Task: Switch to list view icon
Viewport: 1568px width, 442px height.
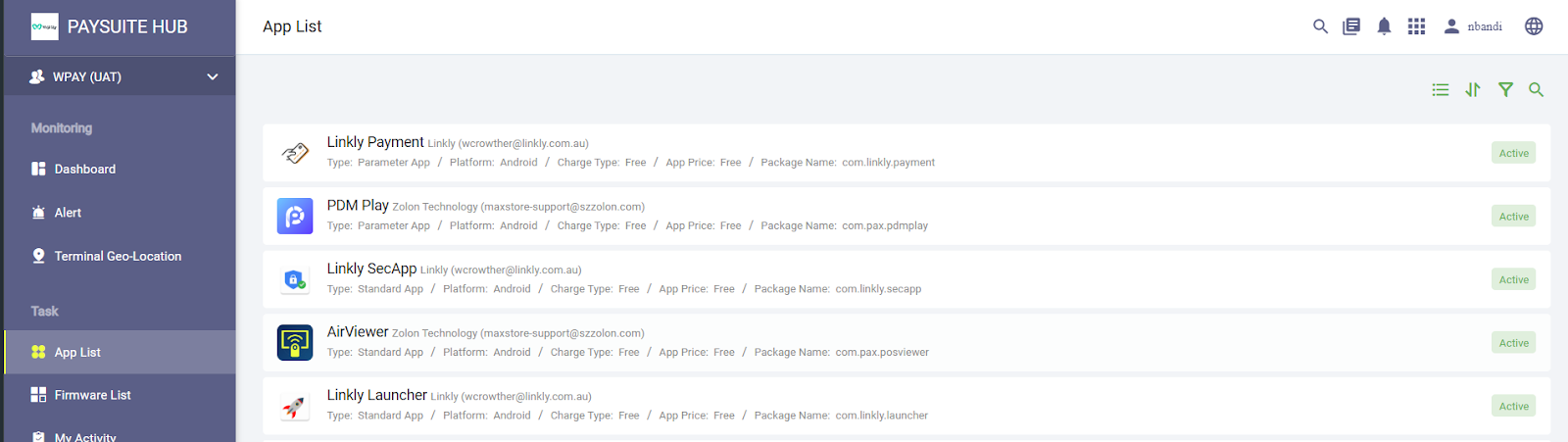Action: pyautogui.click(x=1440, y=89)
